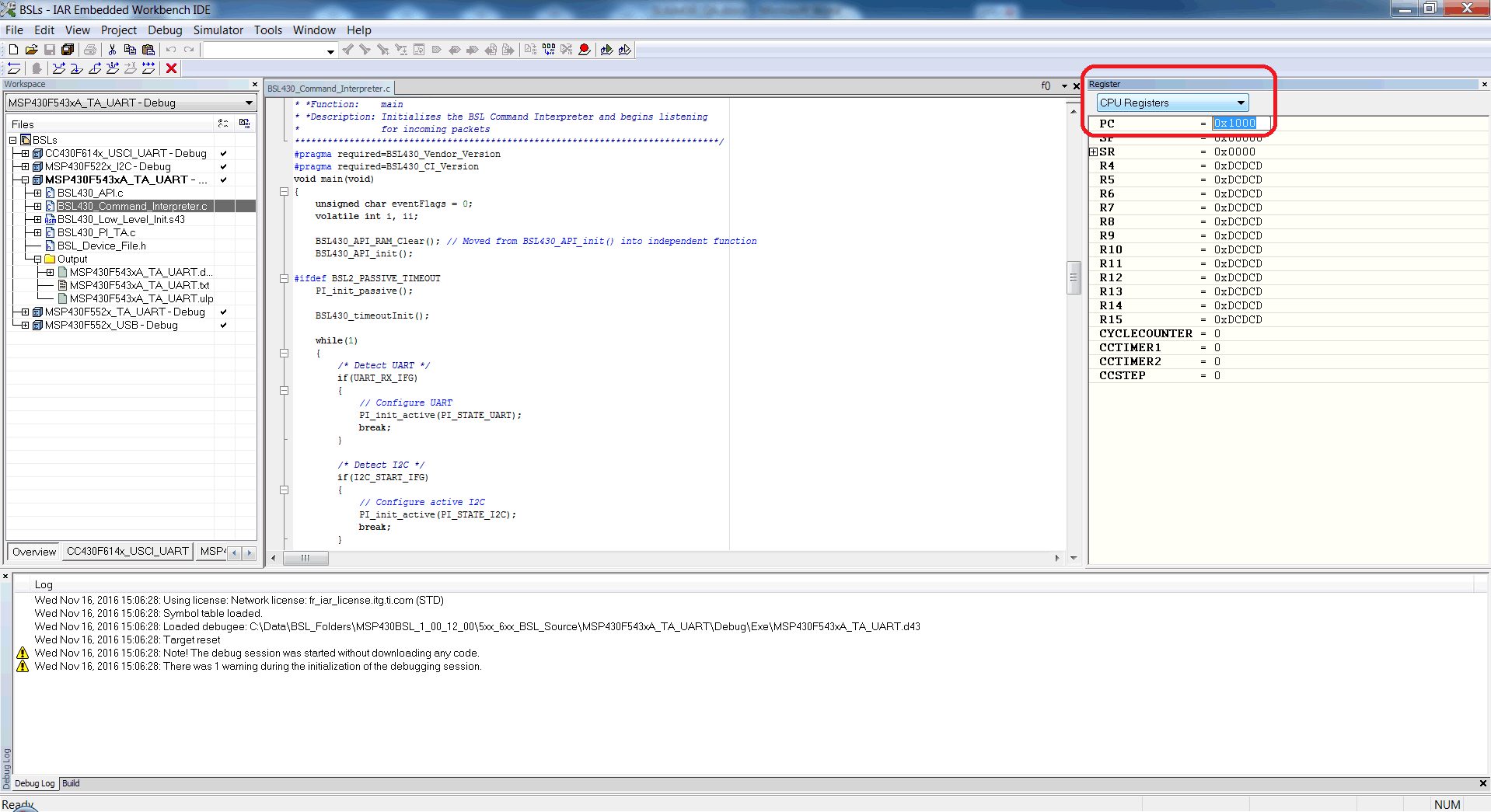This screenshot has width=1491, height=812.
Task: Click the Download and Debug icon
Action: point(606,50)
